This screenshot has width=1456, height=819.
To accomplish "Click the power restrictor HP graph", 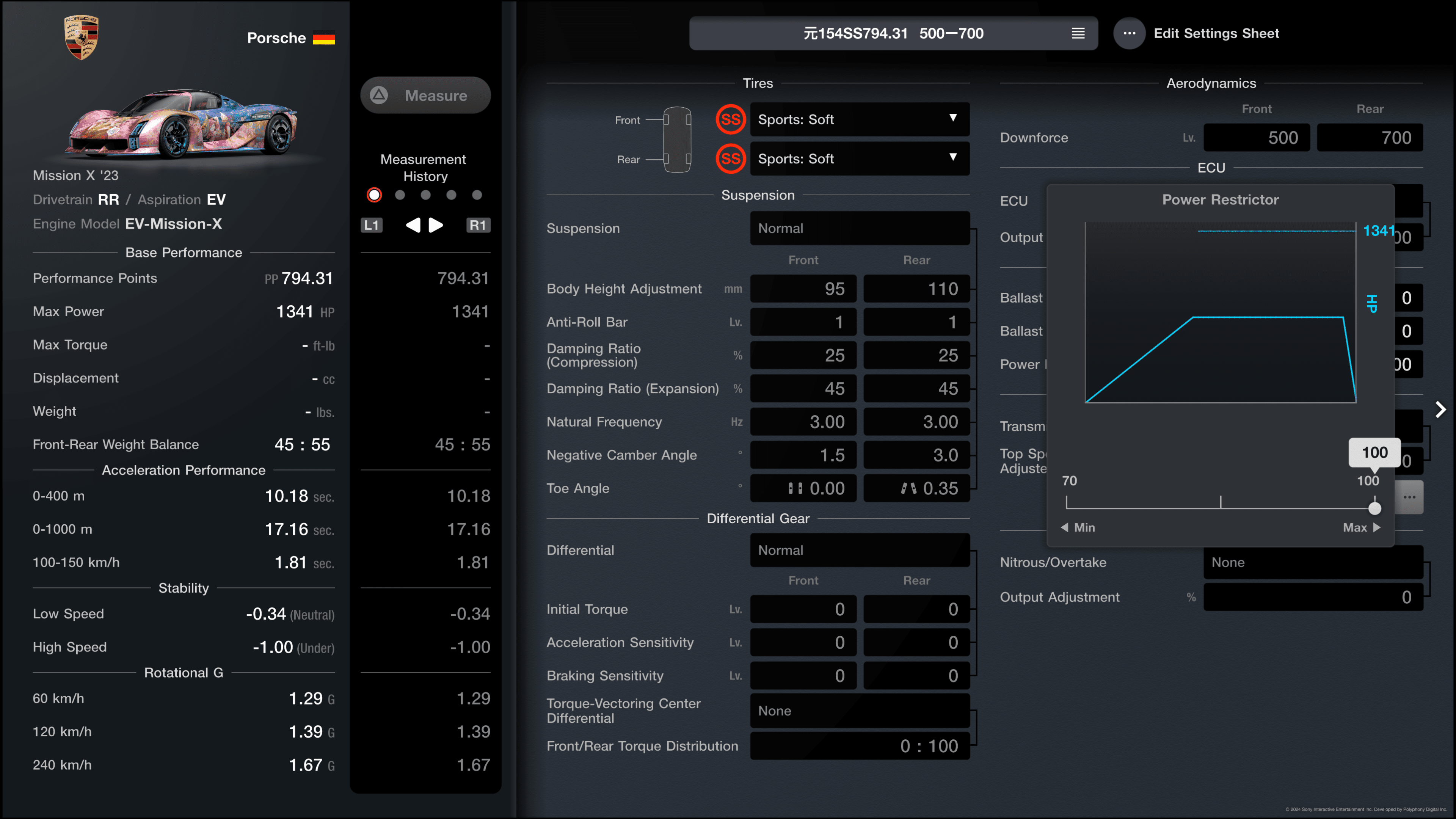I will pyautogui.click(x=1221, y=312).
